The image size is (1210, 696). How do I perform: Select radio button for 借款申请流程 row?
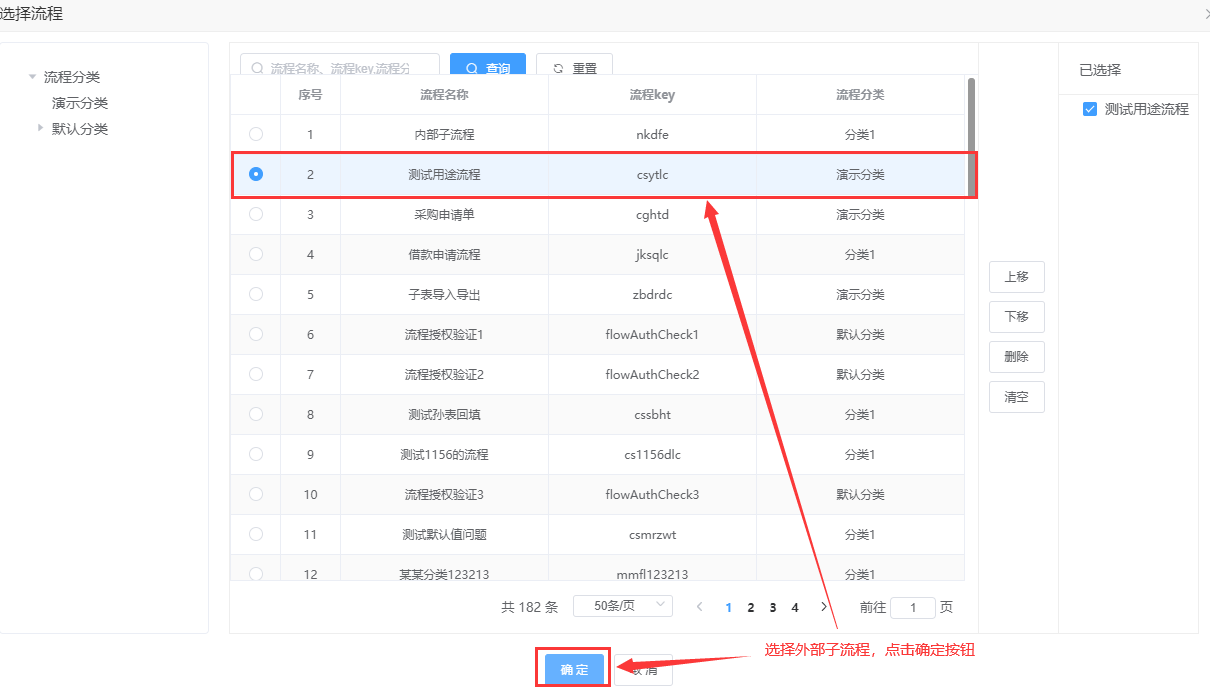click(x=256, y=254)
